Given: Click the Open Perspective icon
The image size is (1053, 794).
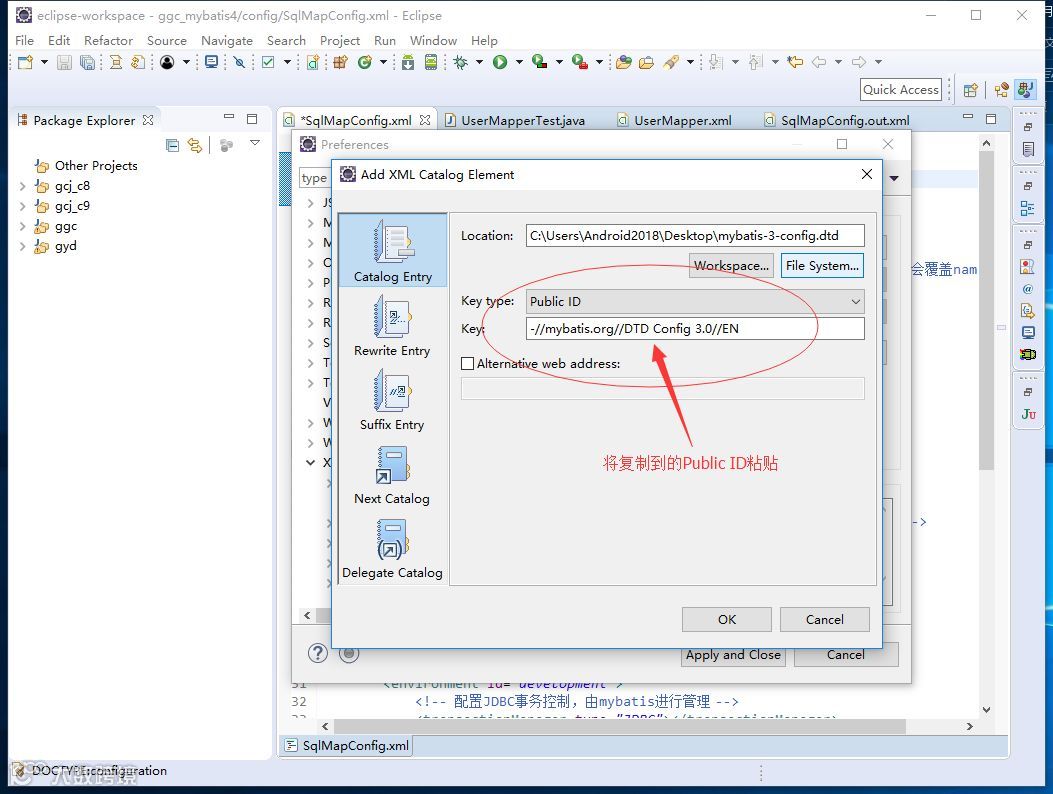Looking at the screenshot, I should [x=970, y=90].
